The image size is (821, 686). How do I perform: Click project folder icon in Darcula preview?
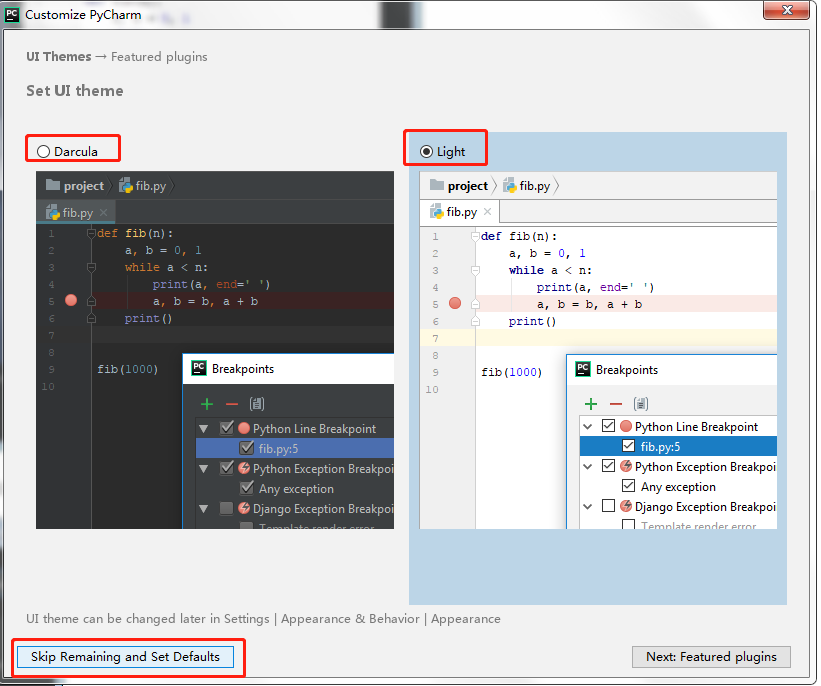pyautogui.click(x=53, y=185)
